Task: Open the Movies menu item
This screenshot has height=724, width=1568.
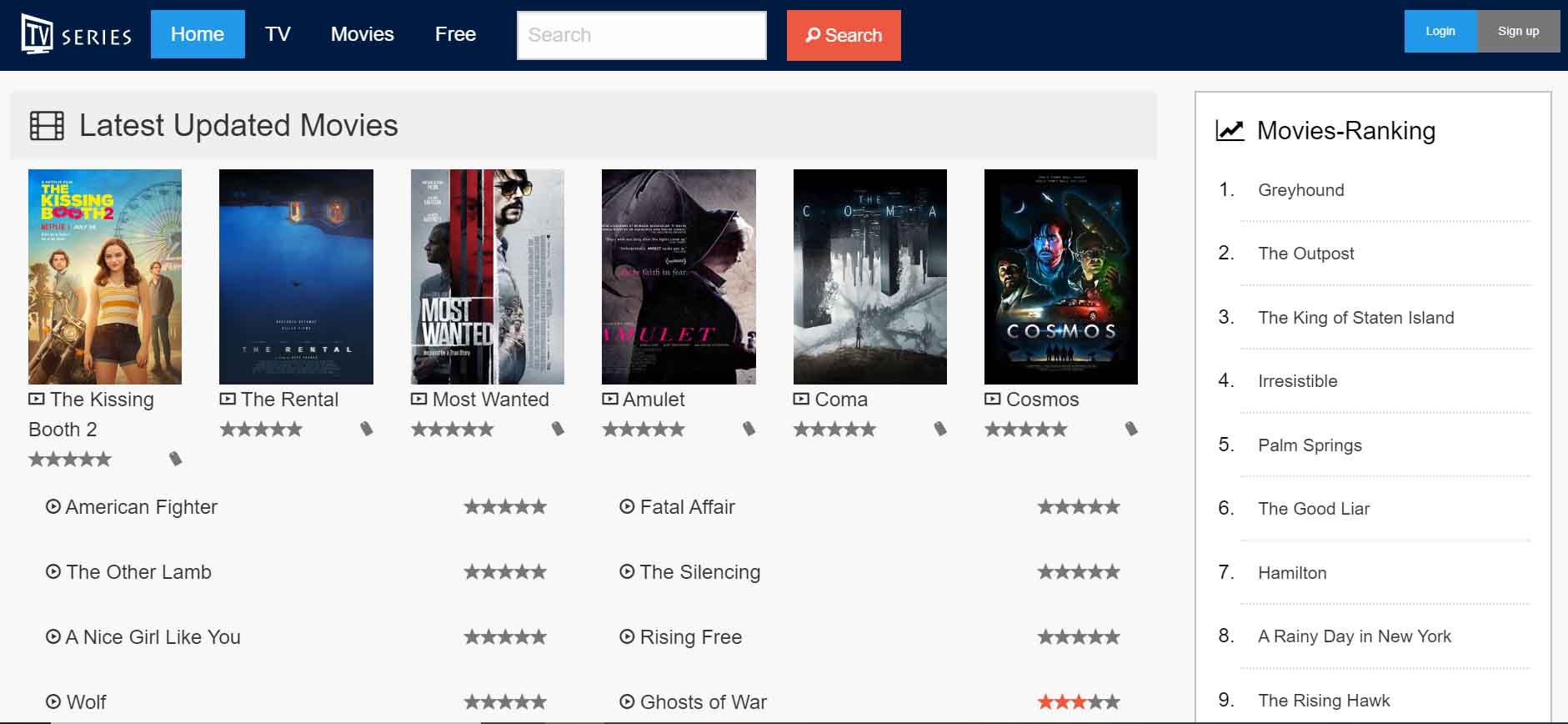Action: coord(363,34)
